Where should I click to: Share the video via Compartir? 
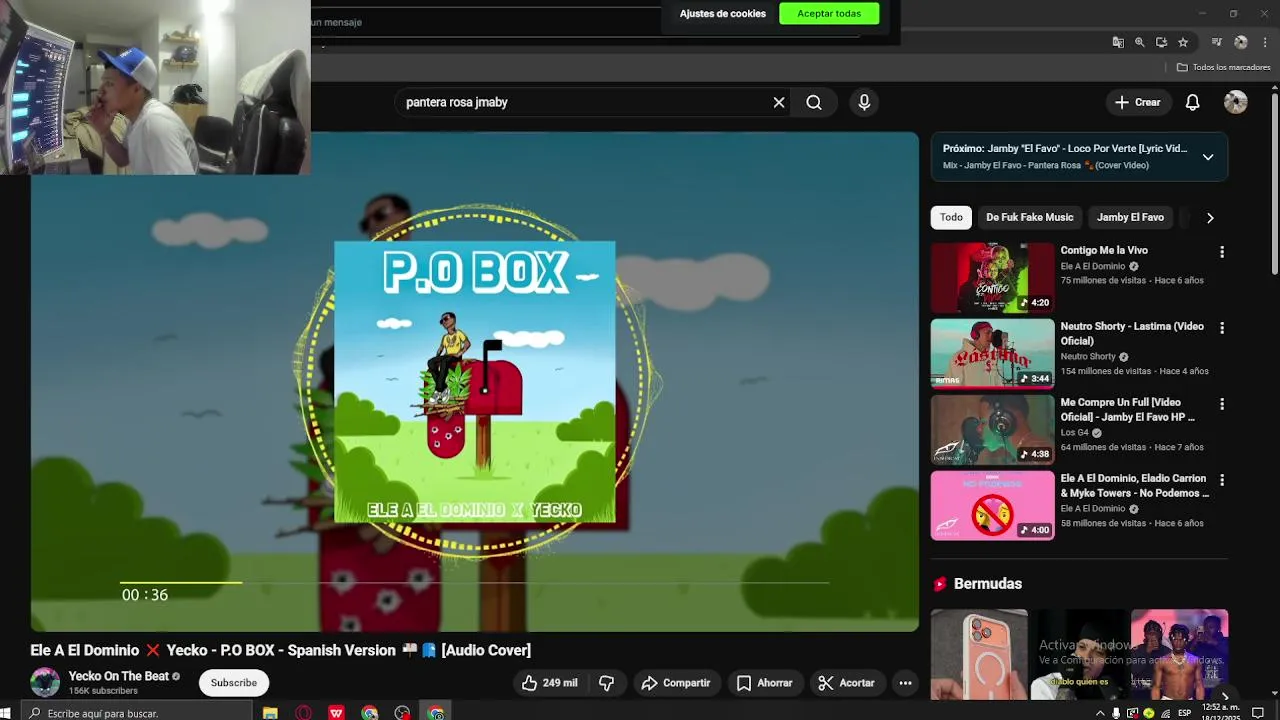pyautogui.click(x=676, y=683)
